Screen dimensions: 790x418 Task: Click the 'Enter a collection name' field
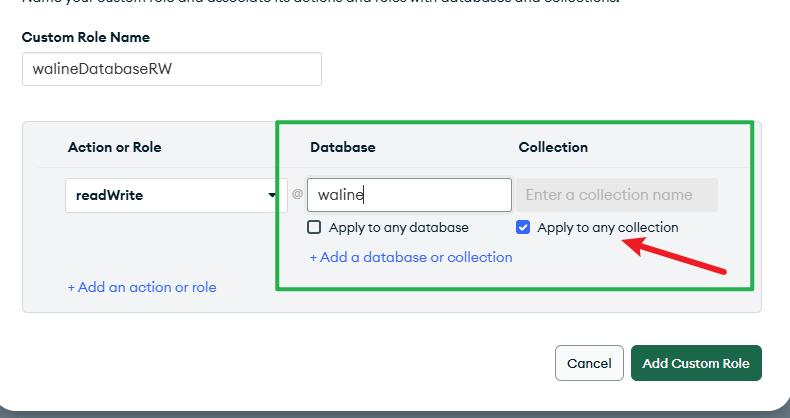pos(616,195)
